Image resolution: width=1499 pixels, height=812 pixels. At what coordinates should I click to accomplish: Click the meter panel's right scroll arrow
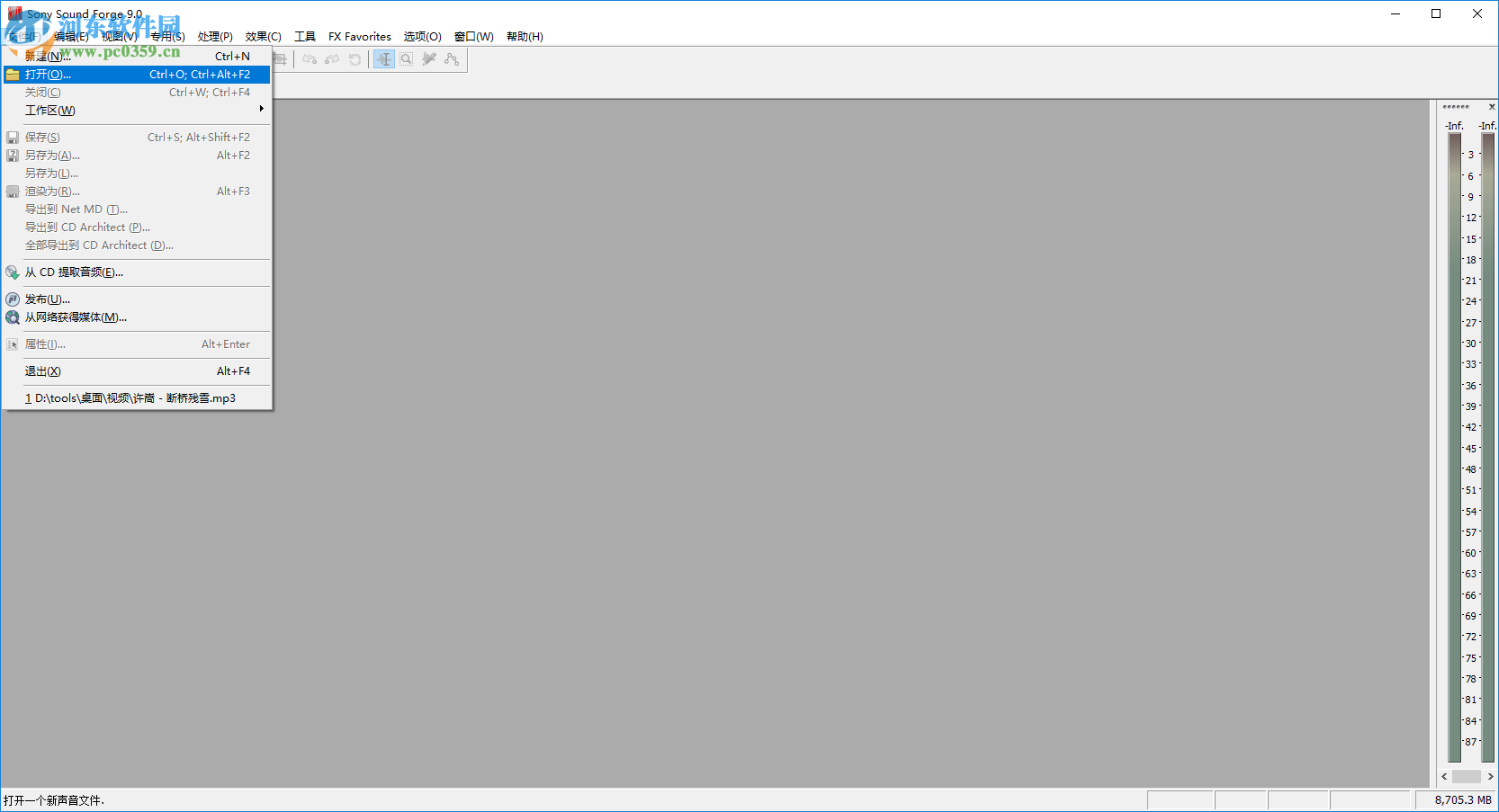[1490, 776]
